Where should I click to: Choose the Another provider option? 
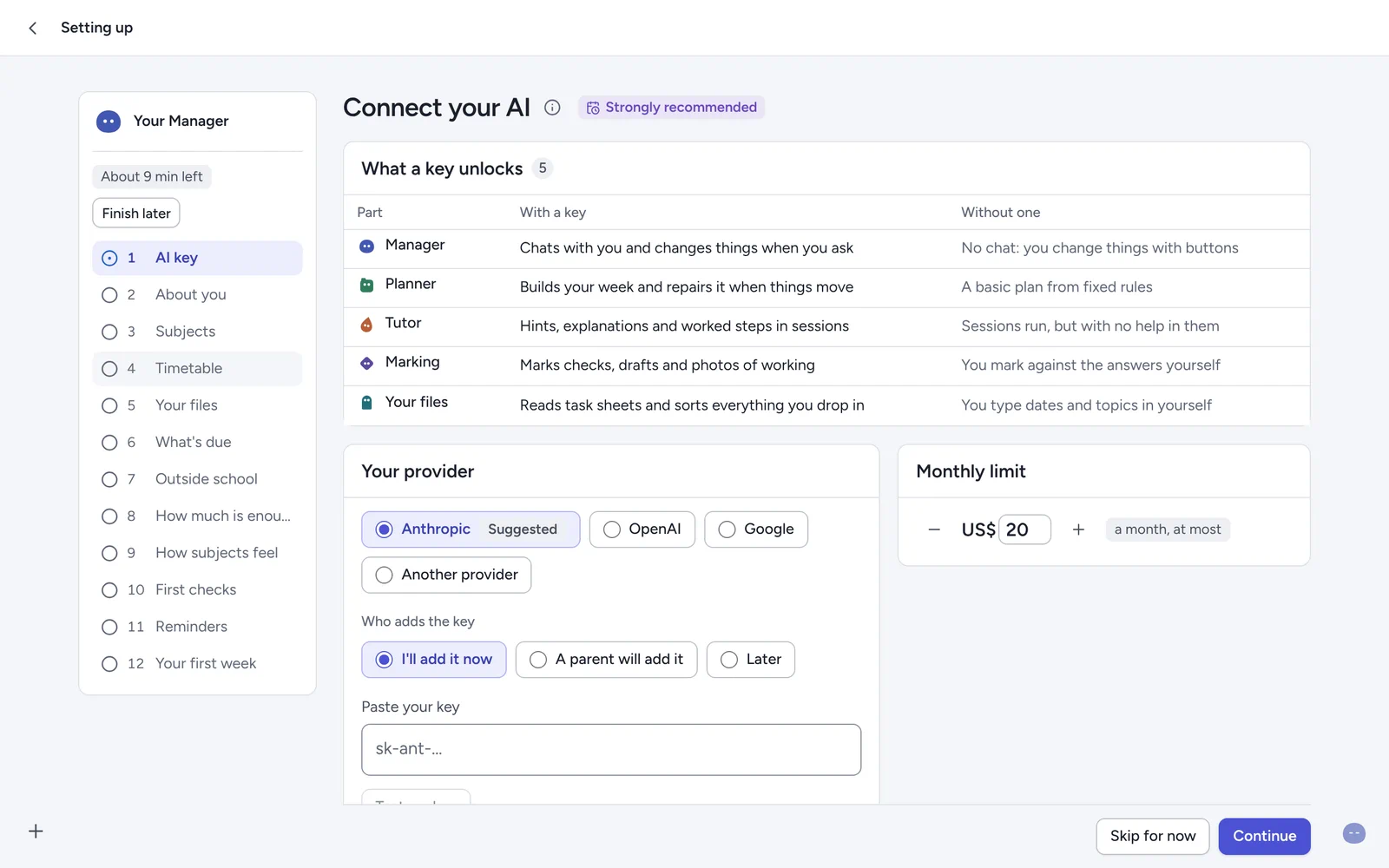point(446,575)
